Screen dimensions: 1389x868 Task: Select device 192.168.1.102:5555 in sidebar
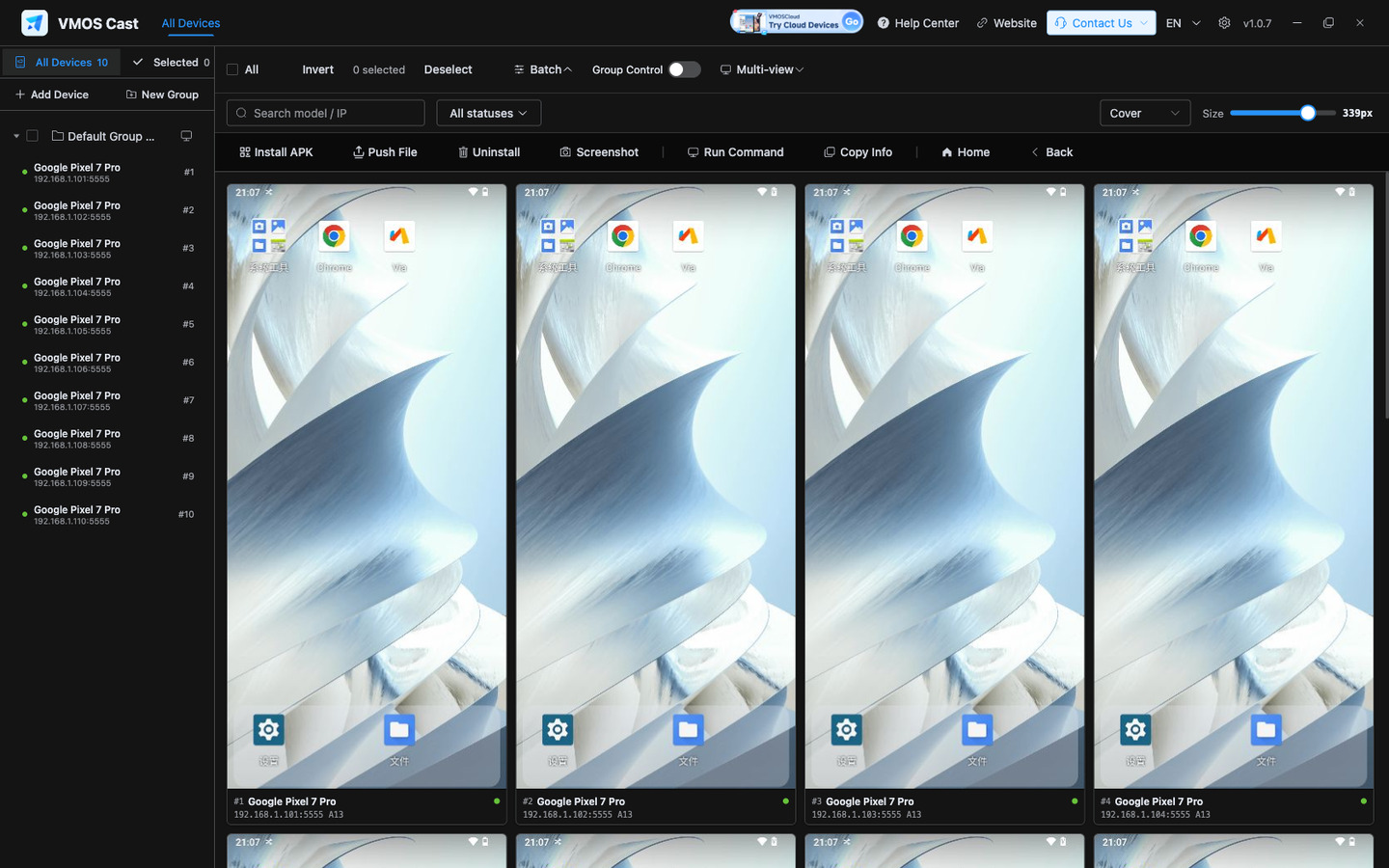coord(107,210)
